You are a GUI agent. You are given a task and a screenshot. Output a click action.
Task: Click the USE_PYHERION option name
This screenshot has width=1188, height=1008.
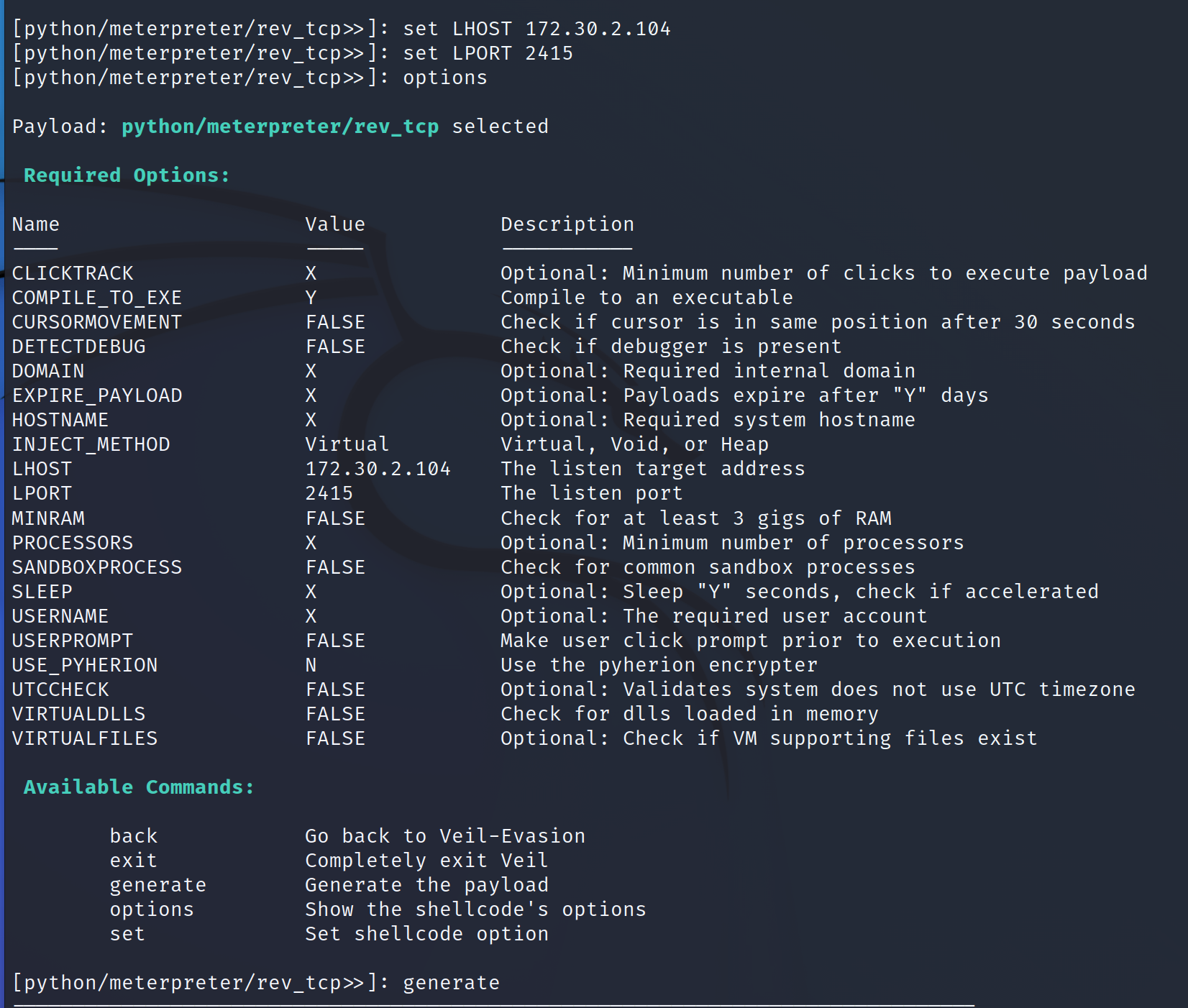85,665
